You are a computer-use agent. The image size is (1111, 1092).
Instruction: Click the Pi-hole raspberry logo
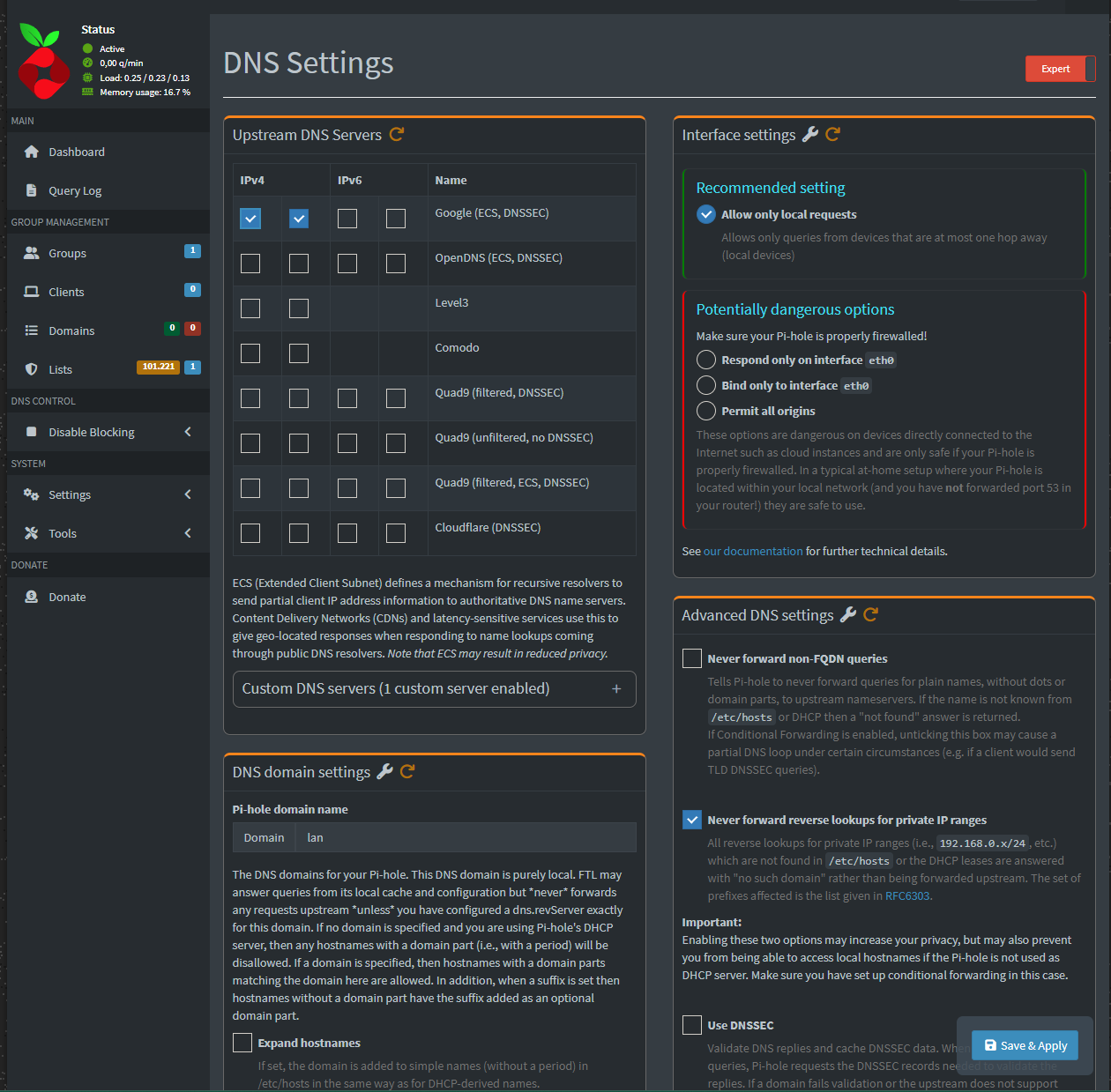click(44, 61)
